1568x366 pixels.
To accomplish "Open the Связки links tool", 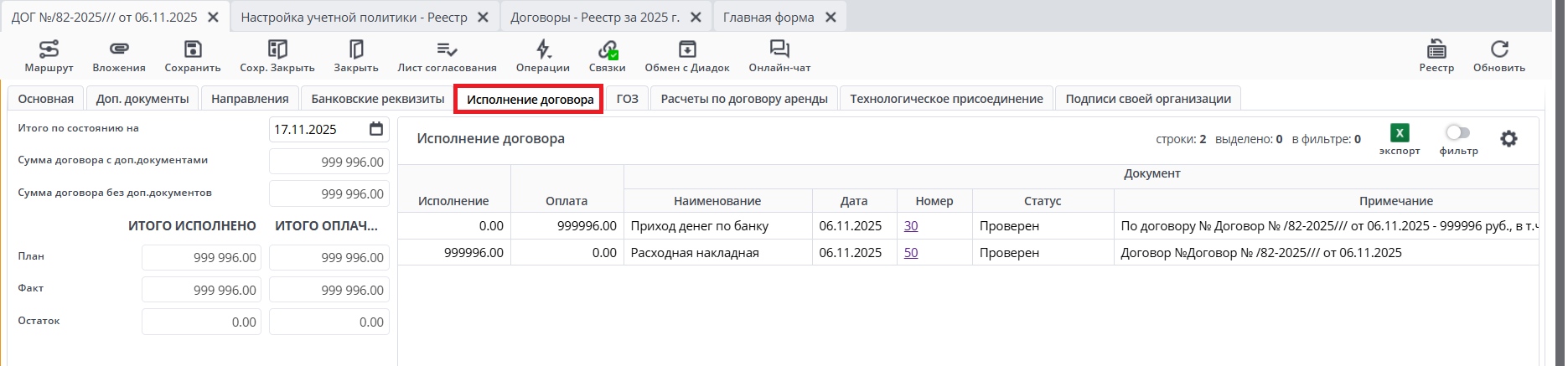I will coord(607,49).
